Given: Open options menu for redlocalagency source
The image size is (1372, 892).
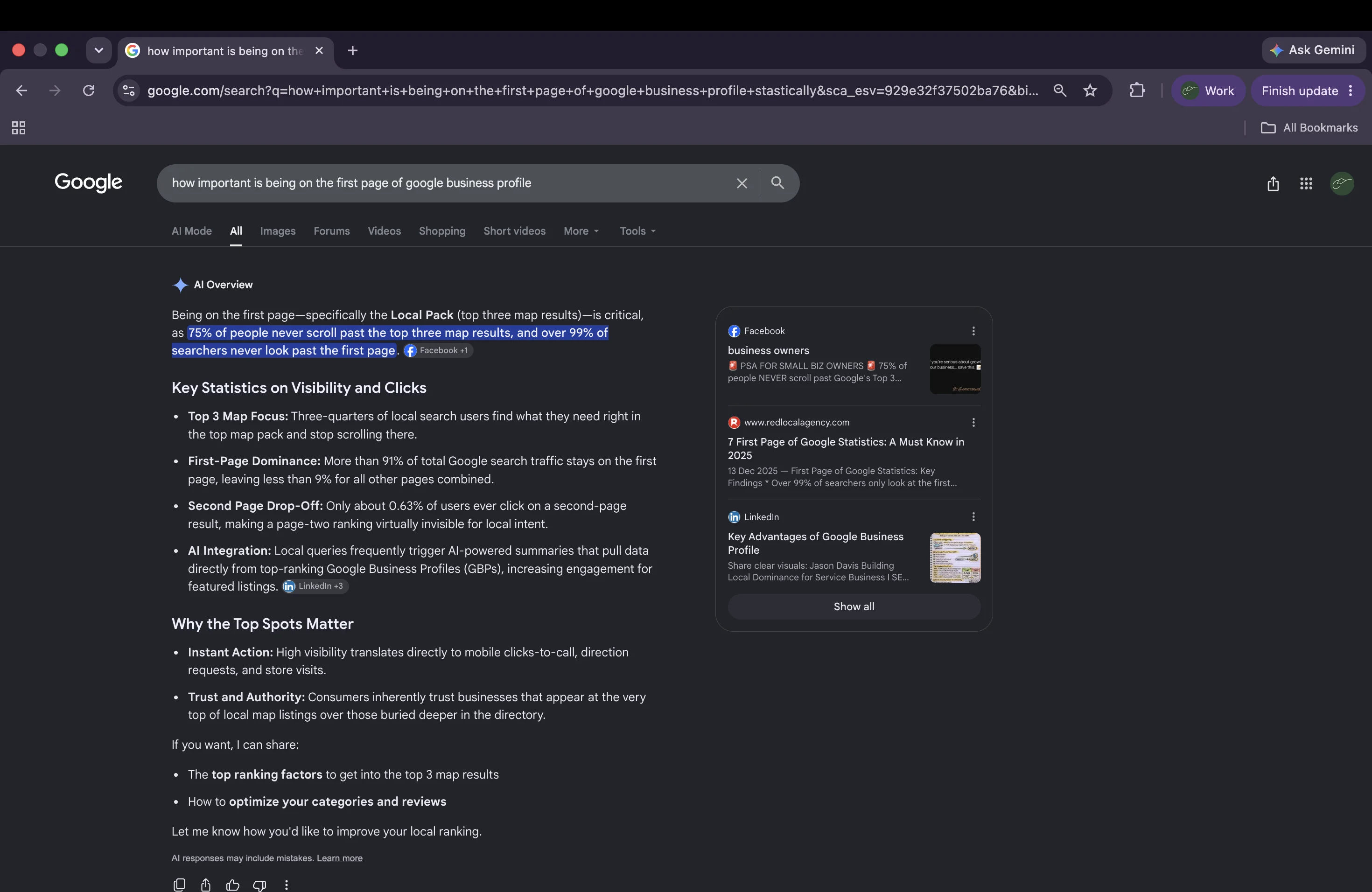Looking at the screenshot, I should point(973,422).
